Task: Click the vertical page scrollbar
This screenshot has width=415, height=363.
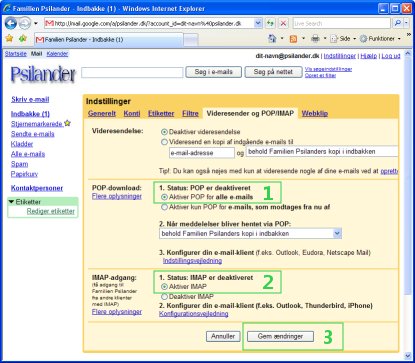Action: coord(408,203)
